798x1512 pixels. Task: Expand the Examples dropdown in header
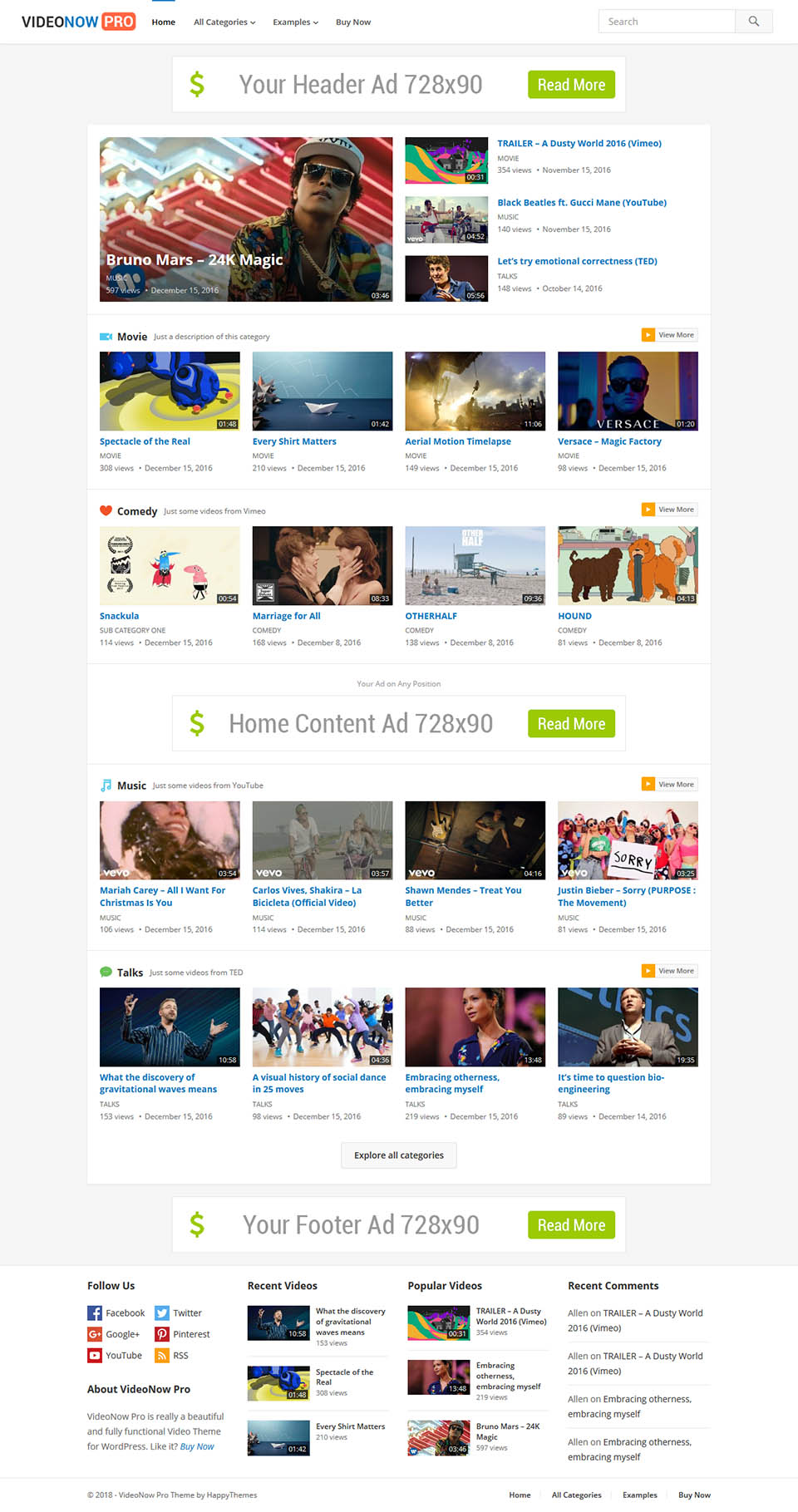click(x=295, y=22)
